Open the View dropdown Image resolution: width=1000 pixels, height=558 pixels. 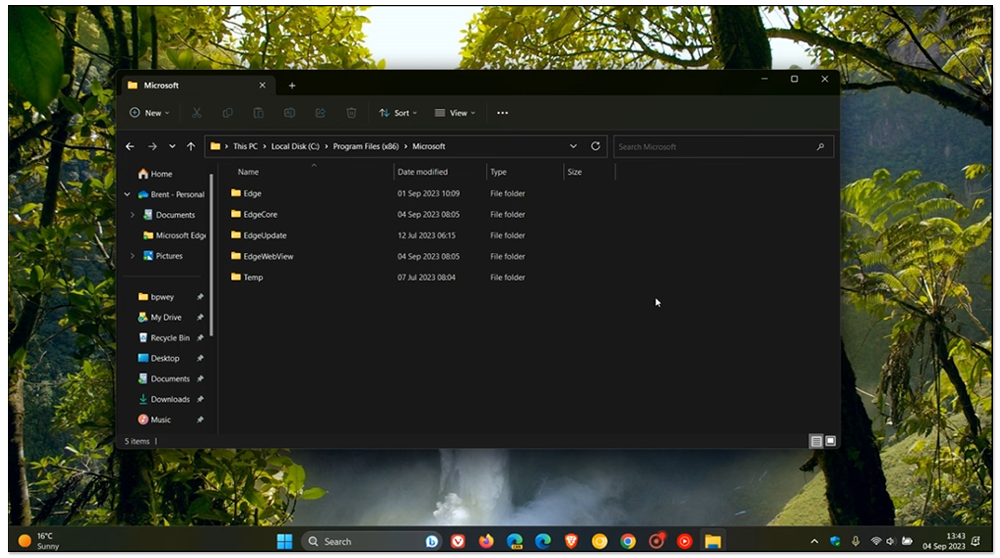(455, 113)
